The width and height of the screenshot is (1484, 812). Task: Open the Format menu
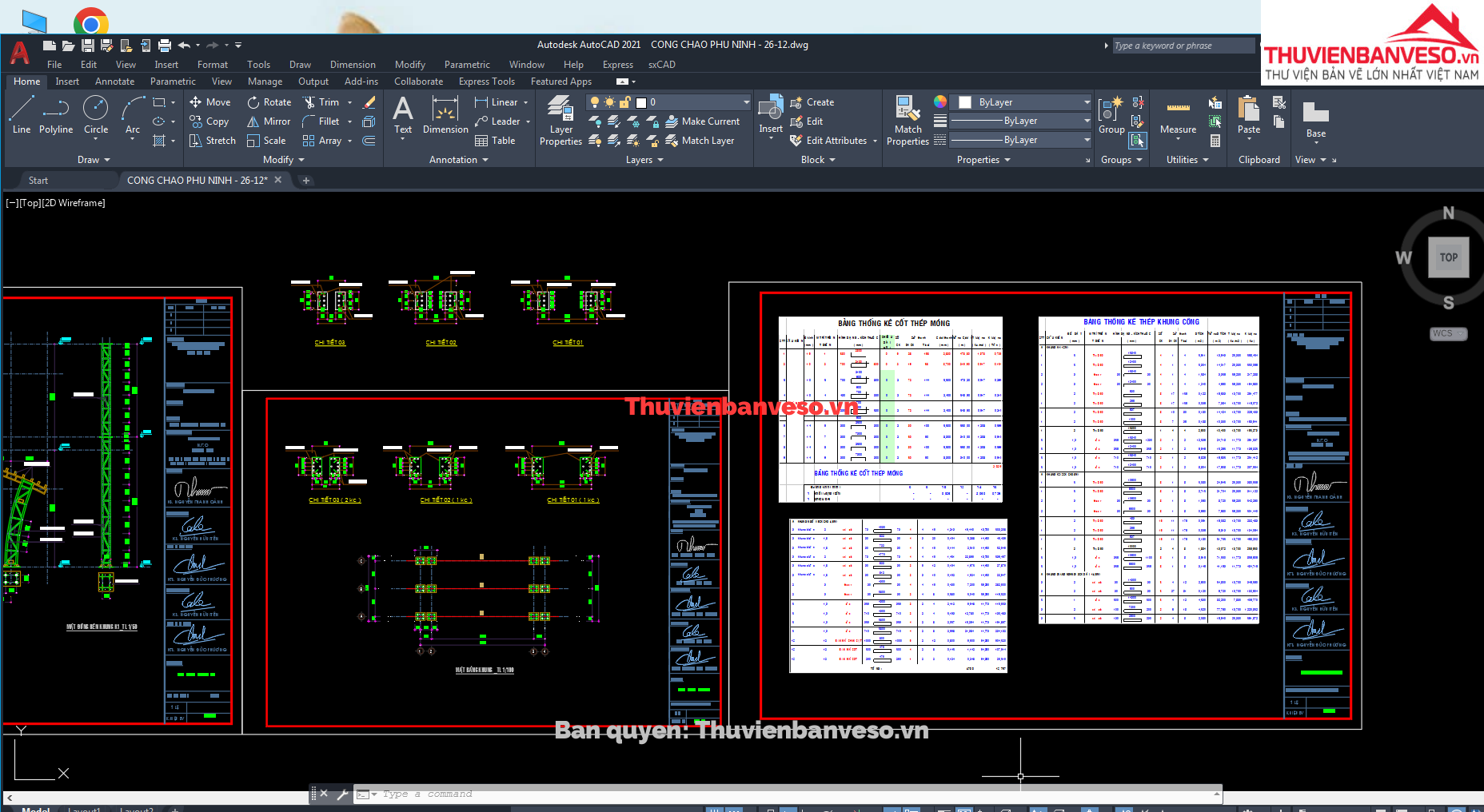click(212, 65)
